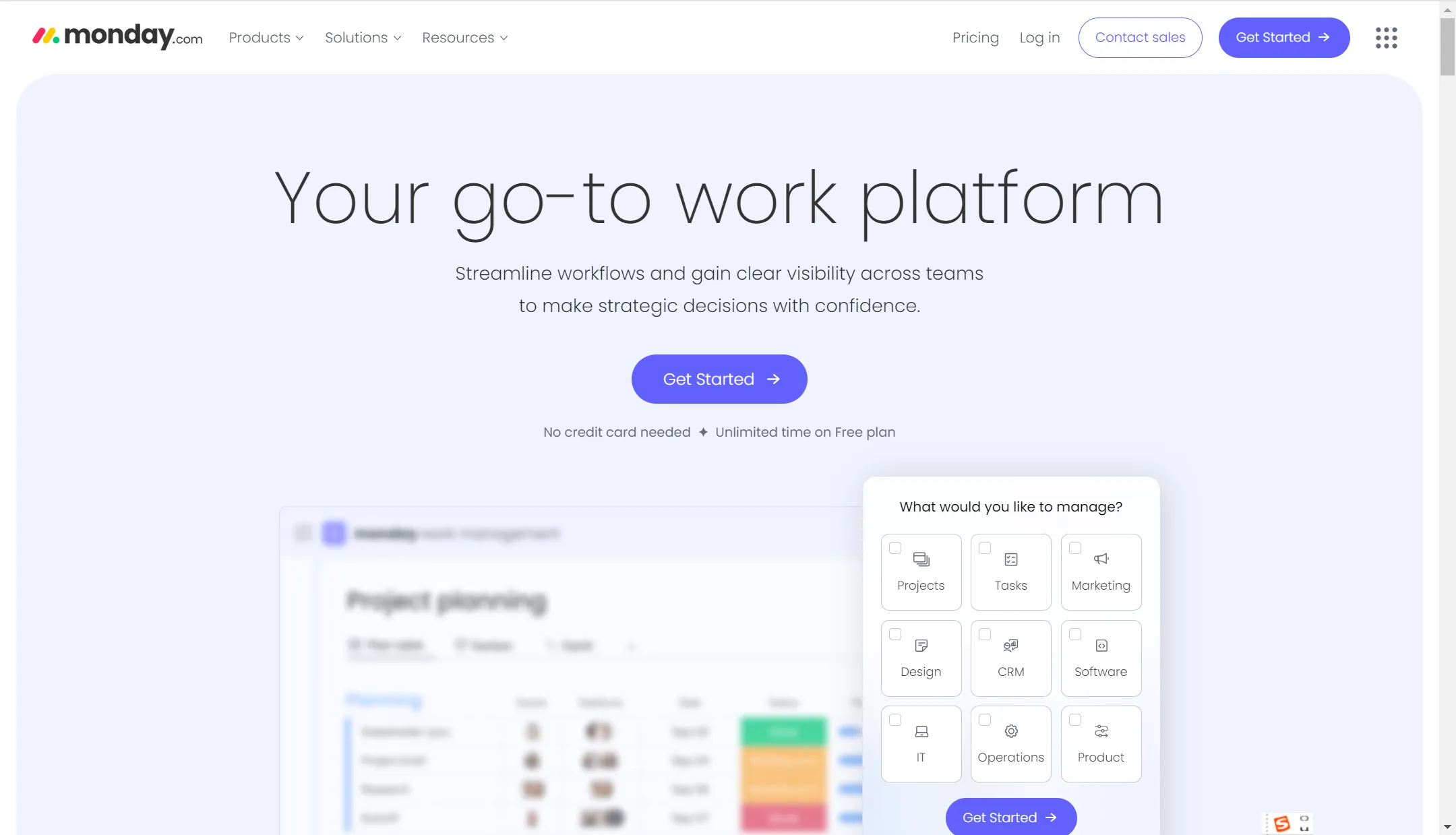Enable the Projects checkbox

click(894, 548)
